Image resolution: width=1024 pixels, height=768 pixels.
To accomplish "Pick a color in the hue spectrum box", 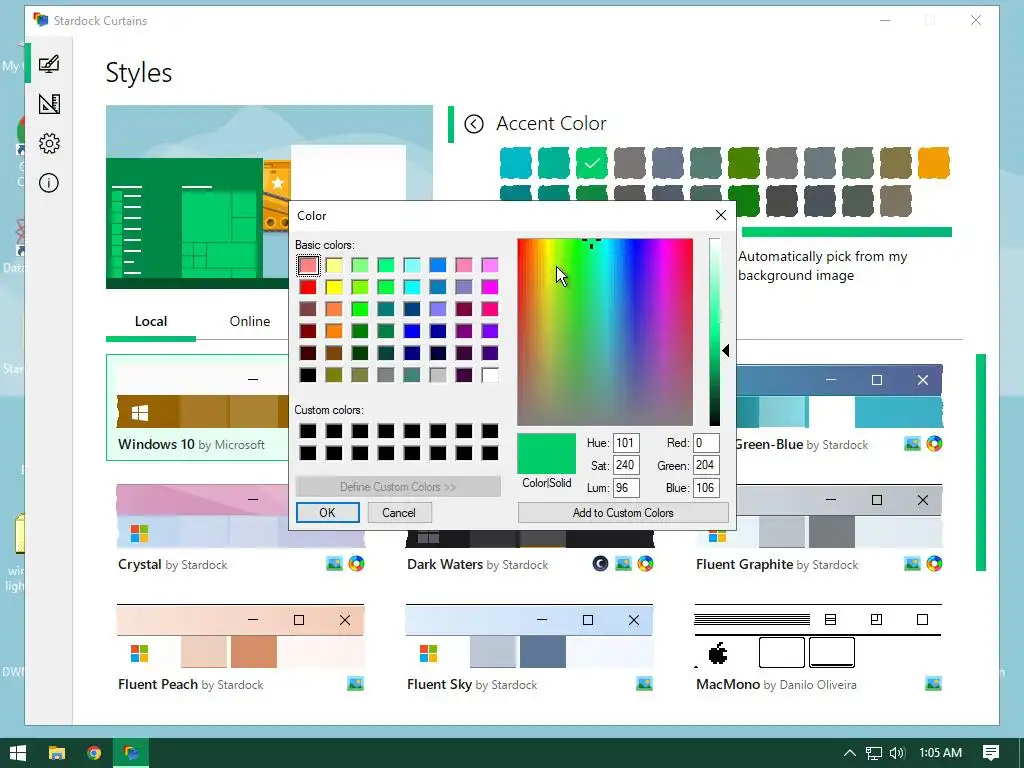I will pos(605,332).
